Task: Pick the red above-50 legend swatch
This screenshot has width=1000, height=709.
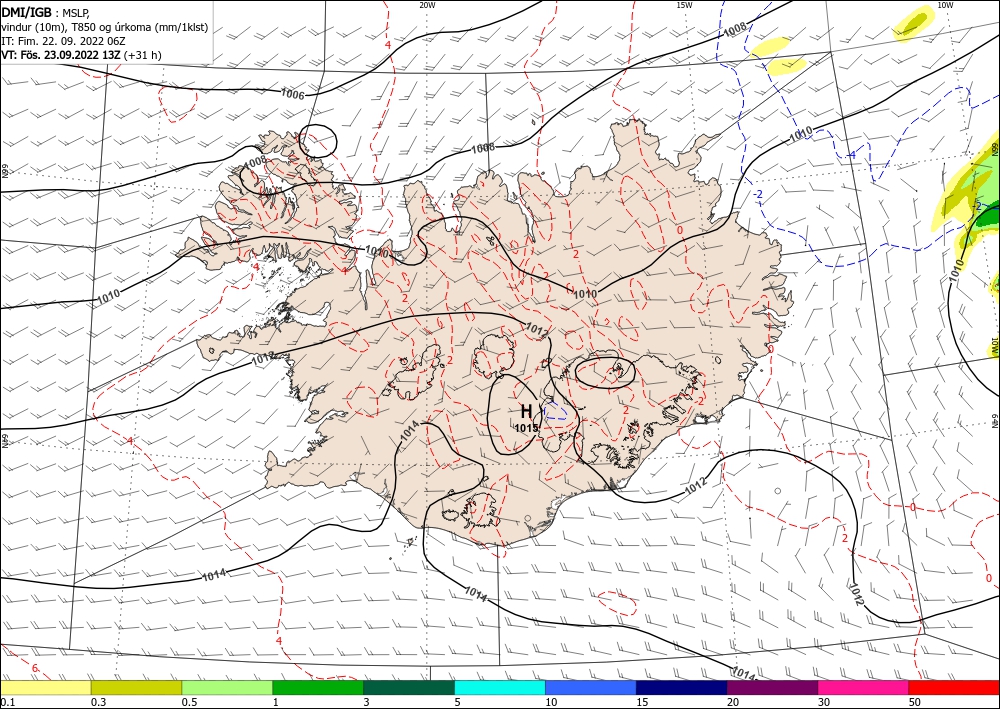Action: (954, 687)
